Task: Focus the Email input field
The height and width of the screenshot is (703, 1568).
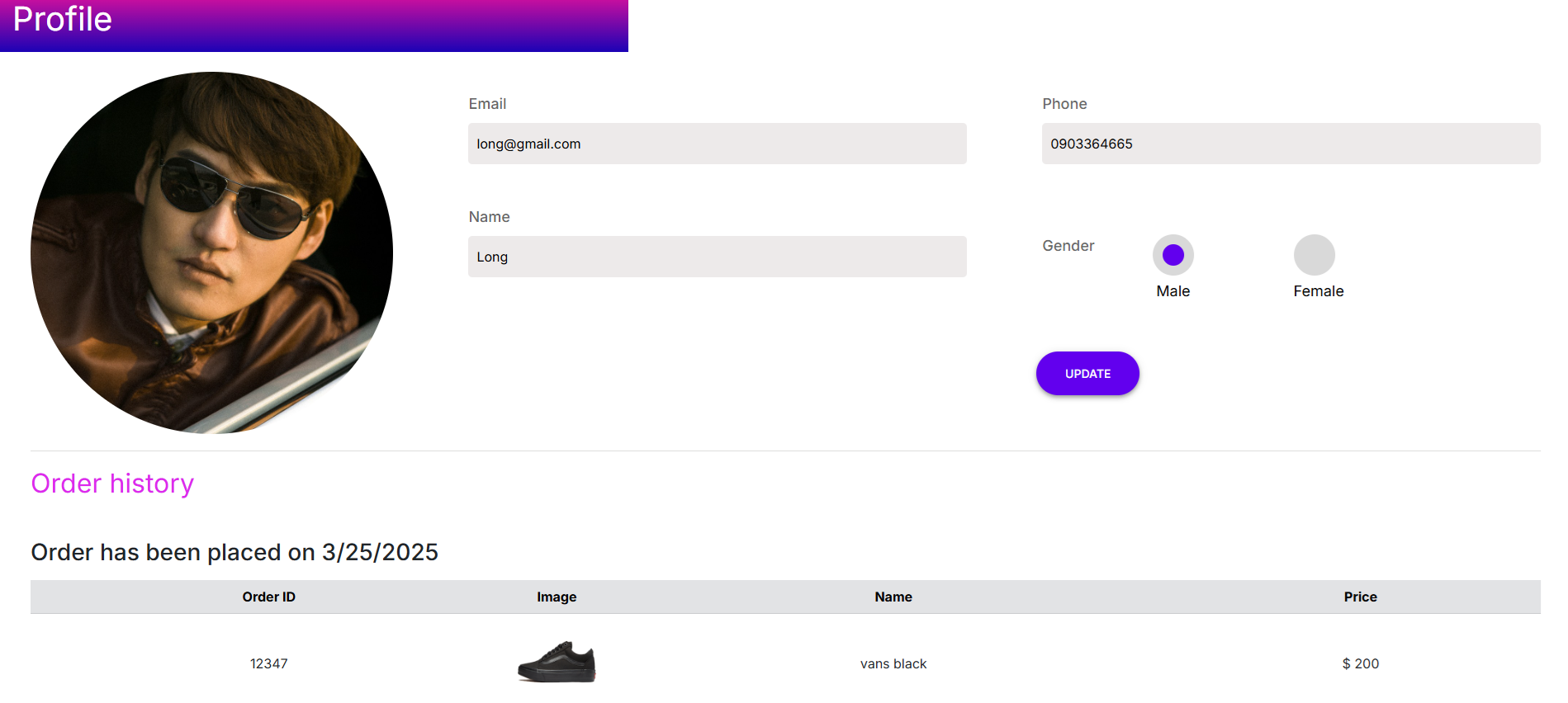Action: point(717,144)
